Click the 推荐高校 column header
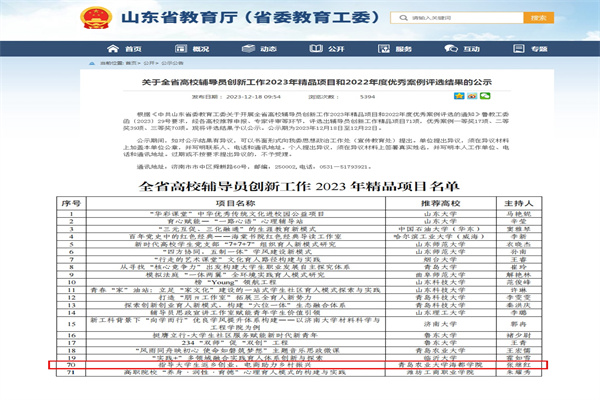This screenshot has width=600, height=400. point(440,203)
